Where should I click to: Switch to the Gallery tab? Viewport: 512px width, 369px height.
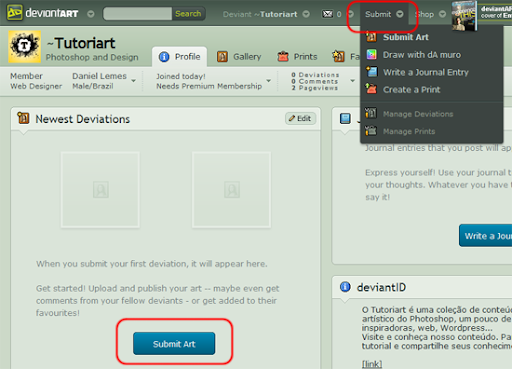click(x=239, y=57)
